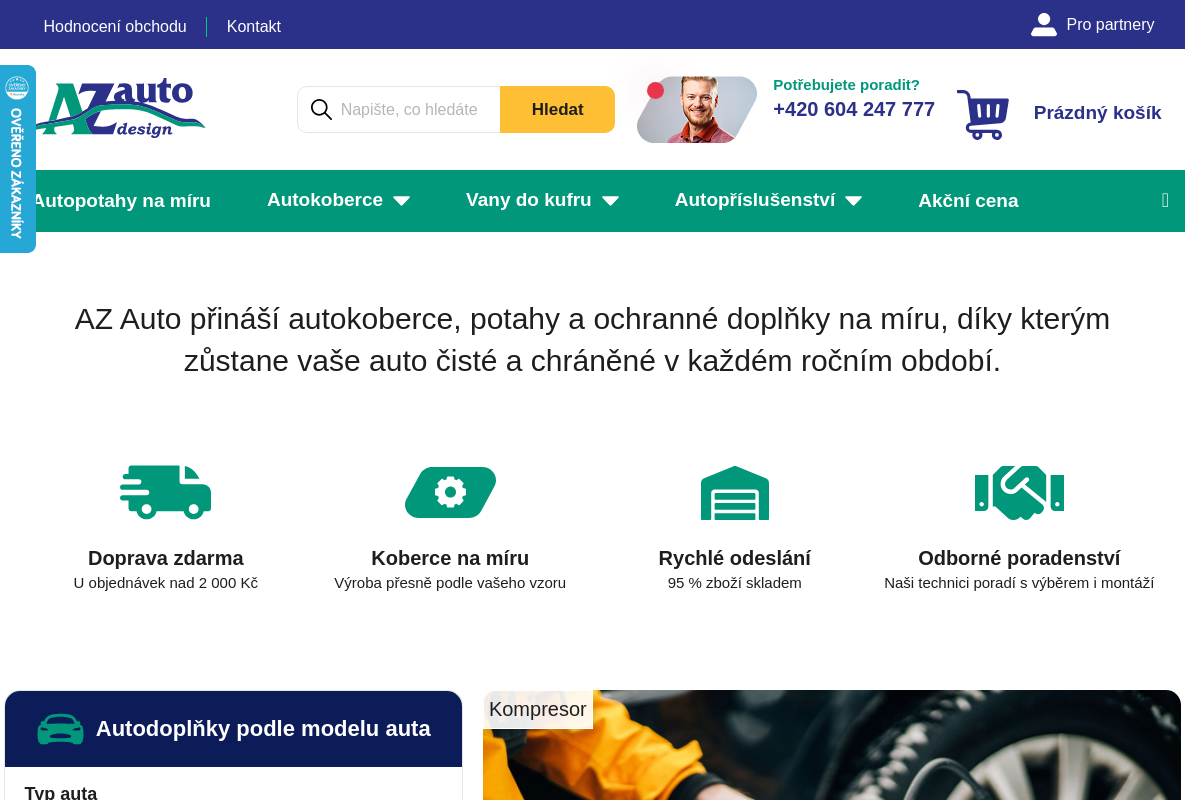Image resolution: width=1200 pixels, height=800 pixels.
Task: Click the AZ auto design logo
Action: [x=120, y=107]
